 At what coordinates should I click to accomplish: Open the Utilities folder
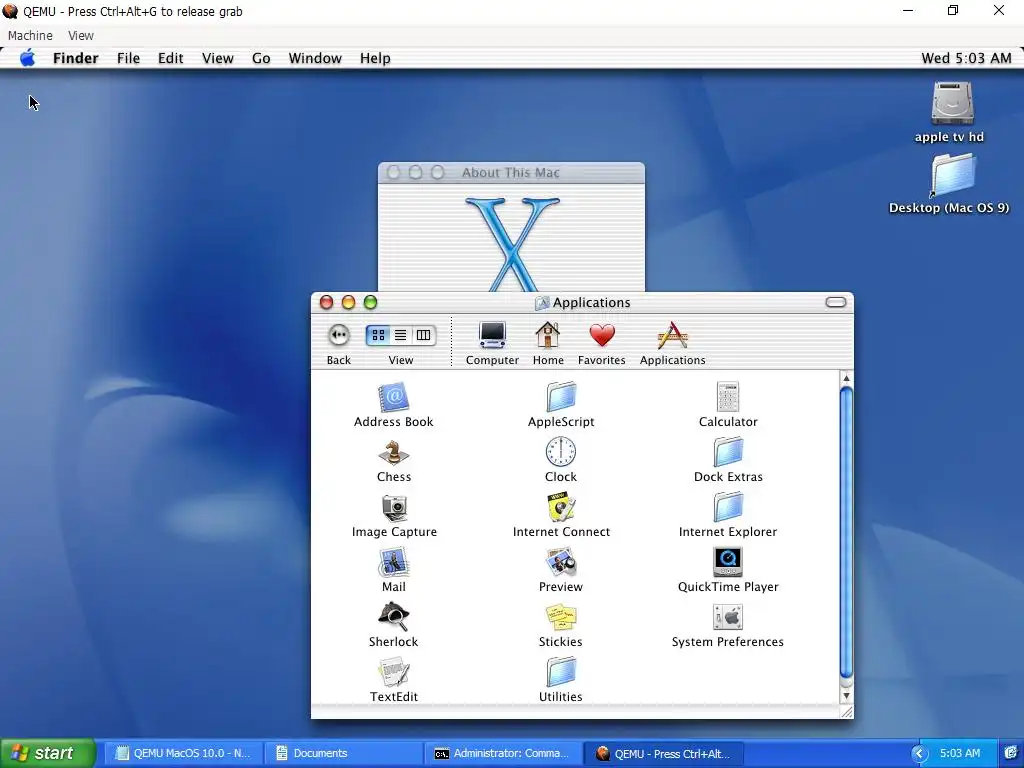[561, 672]
